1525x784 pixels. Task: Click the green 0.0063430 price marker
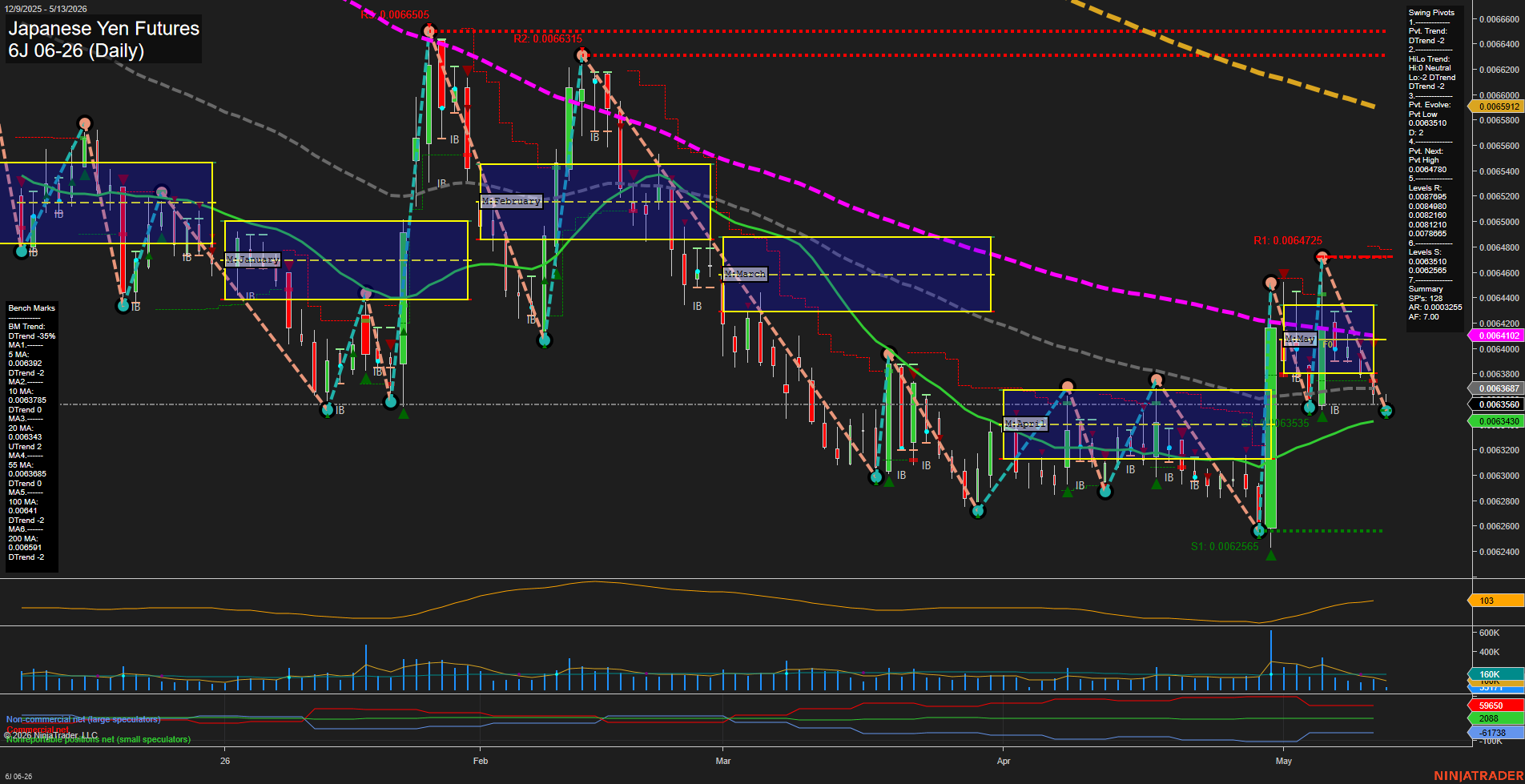(x=1498, y=421)
